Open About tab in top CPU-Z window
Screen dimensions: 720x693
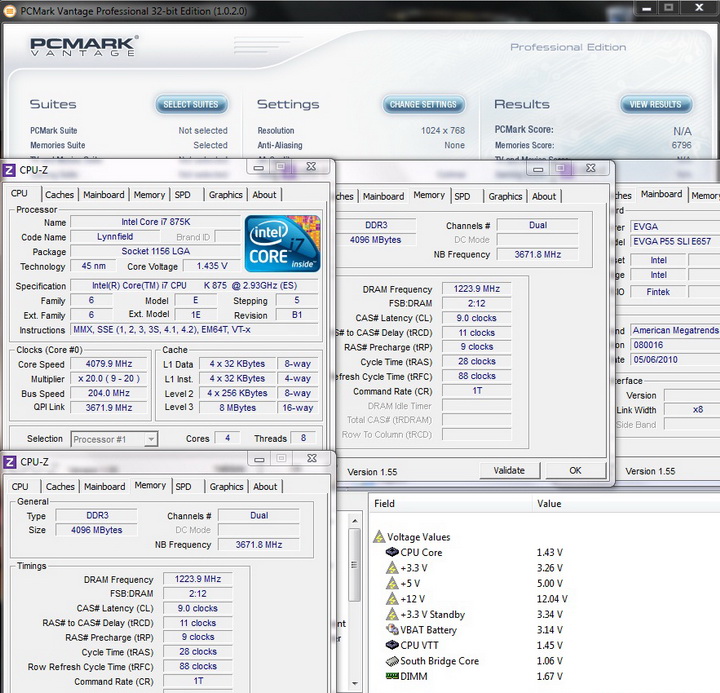pos(264,195)
